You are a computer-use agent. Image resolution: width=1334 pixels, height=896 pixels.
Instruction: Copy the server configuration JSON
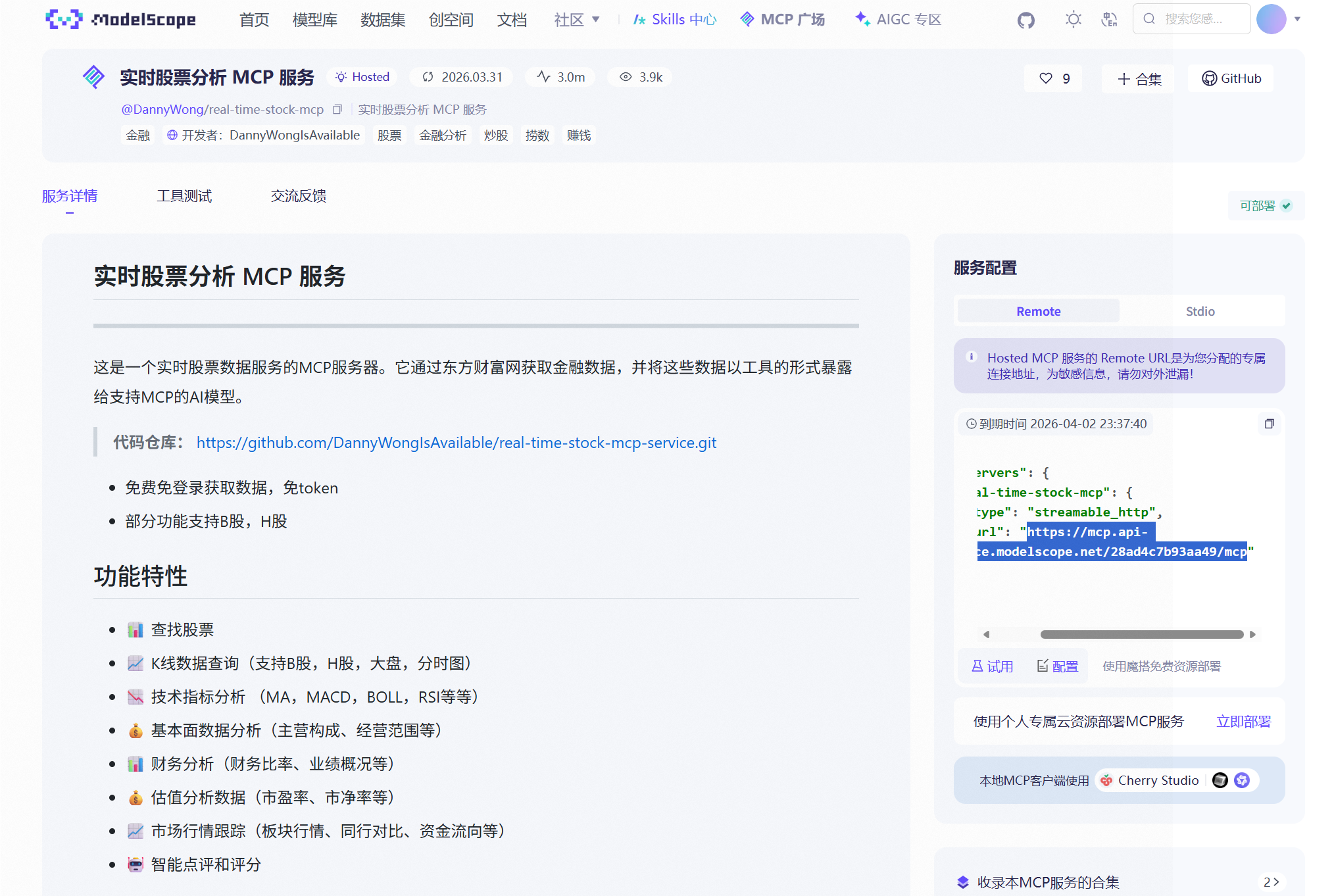[x=1269, y=424]
